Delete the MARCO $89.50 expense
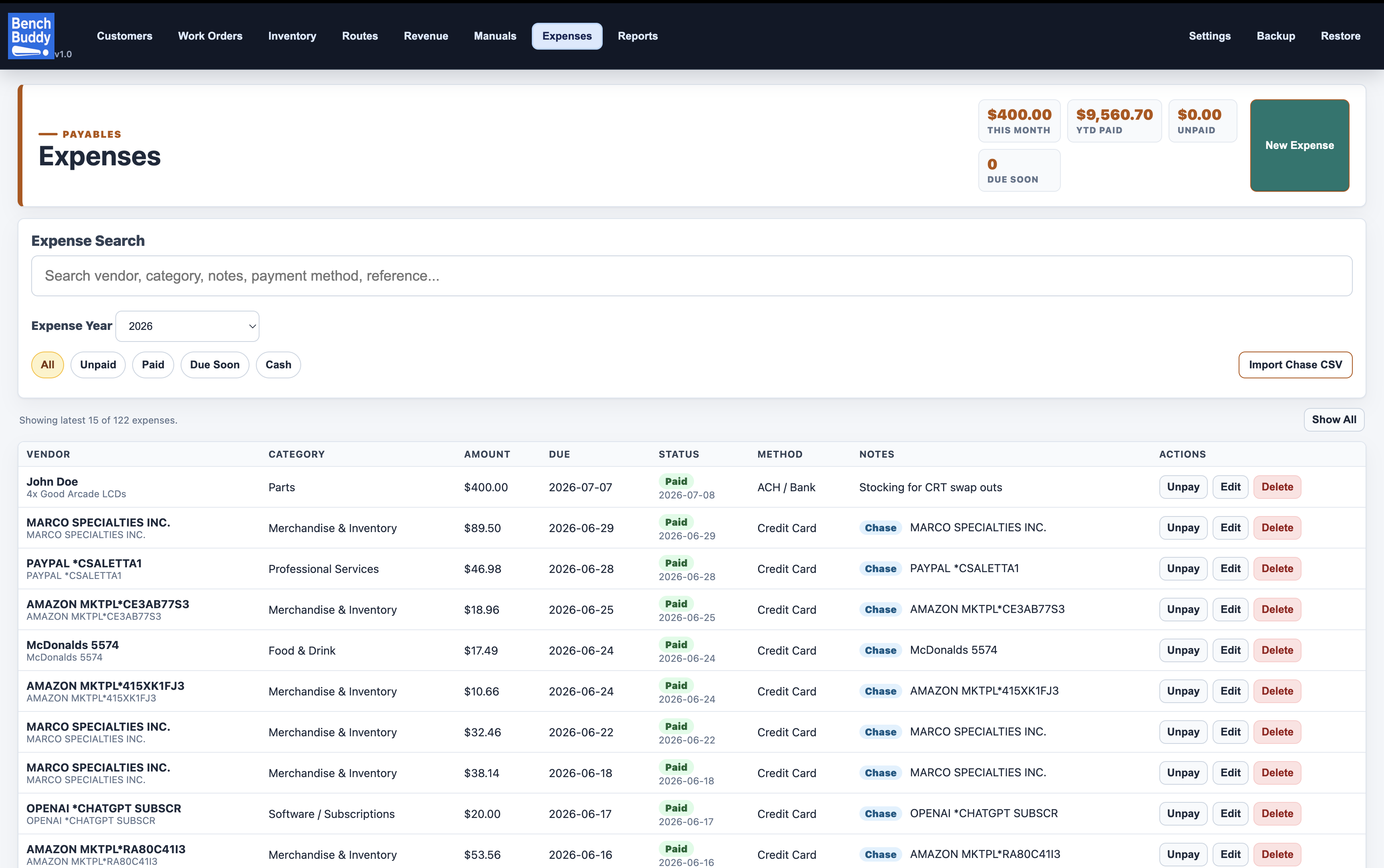This screenshot has height=868, width=1384. point(1277,528)
